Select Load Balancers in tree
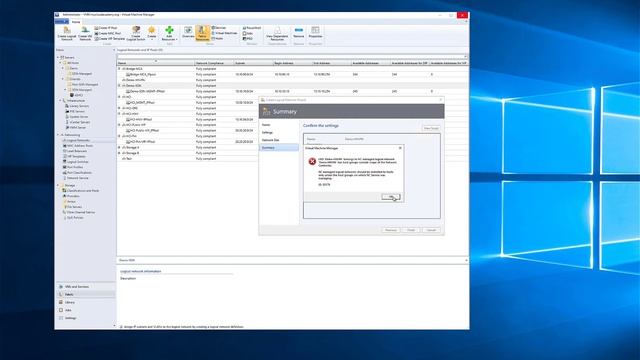640x360 pixels. pos(76,151)
